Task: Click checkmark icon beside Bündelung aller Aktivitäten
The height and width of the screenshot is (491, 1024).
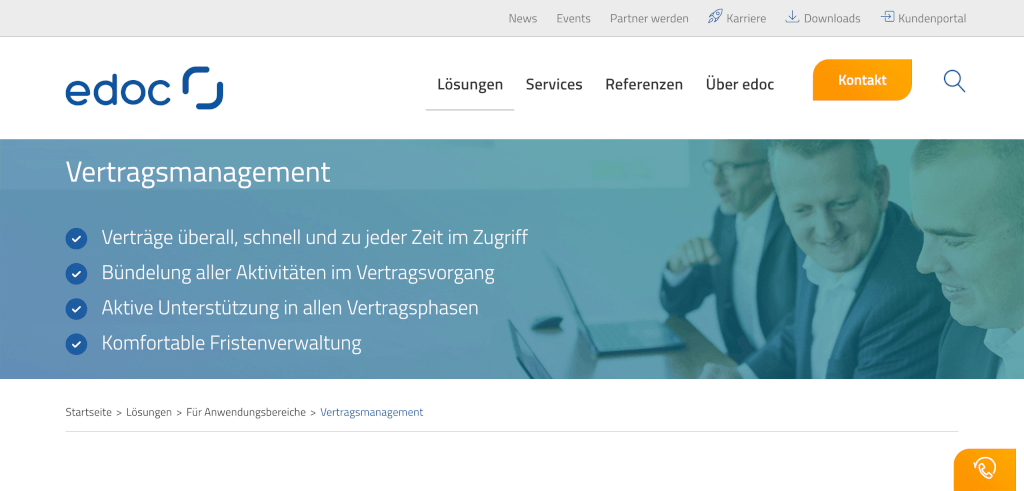Action: [76, 274]
